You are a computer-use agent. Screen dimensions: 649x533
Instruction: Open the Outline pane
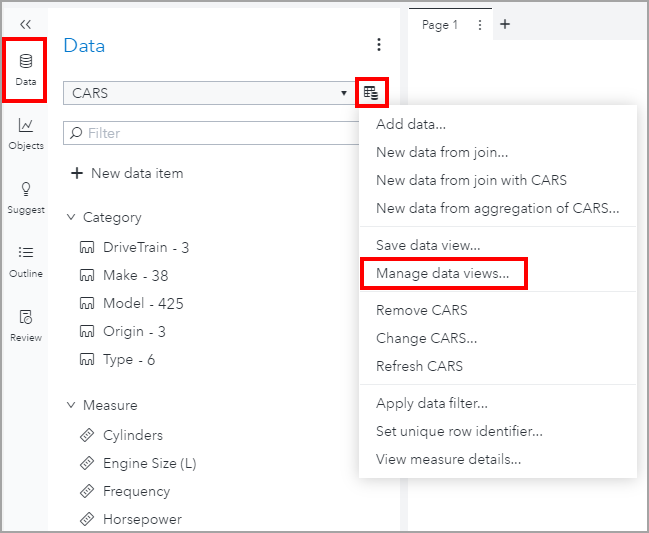25,261
